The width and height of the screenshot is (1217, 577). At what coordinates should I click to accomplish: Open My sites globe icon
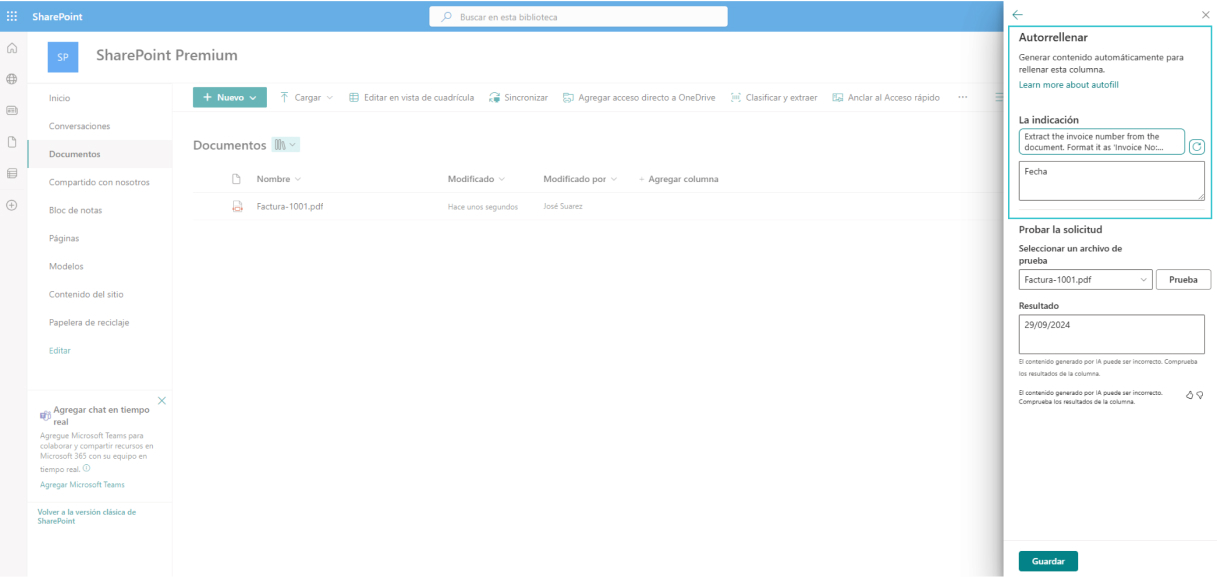tap(12, 79)
